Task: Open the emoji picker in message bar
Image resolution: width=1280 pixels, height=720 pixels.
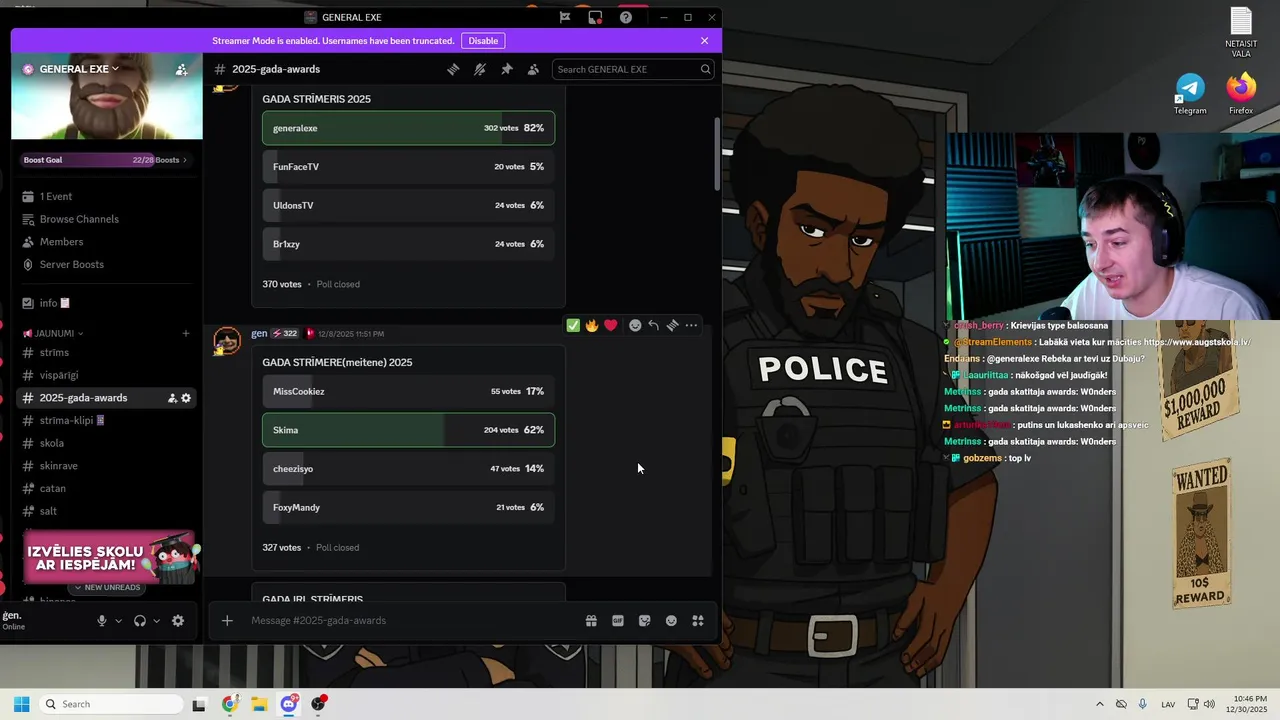Action: [671, 620]
